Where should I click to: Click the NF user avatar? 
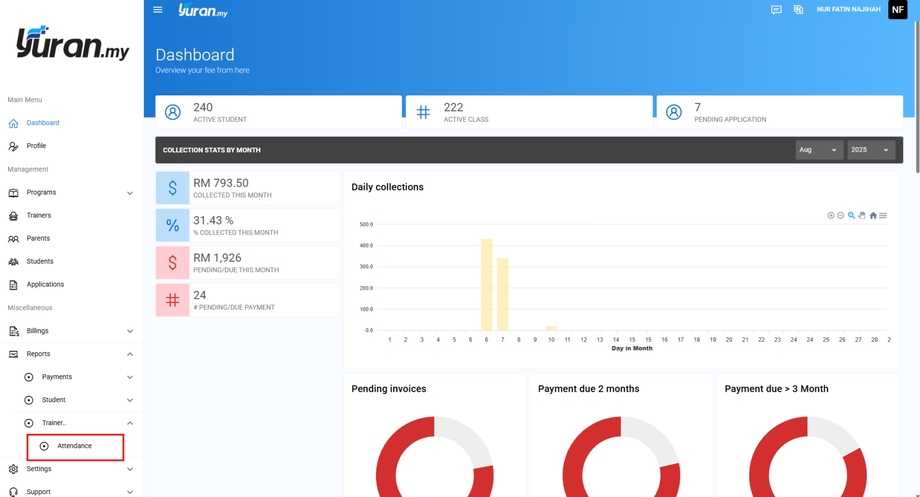pos(898,9)
